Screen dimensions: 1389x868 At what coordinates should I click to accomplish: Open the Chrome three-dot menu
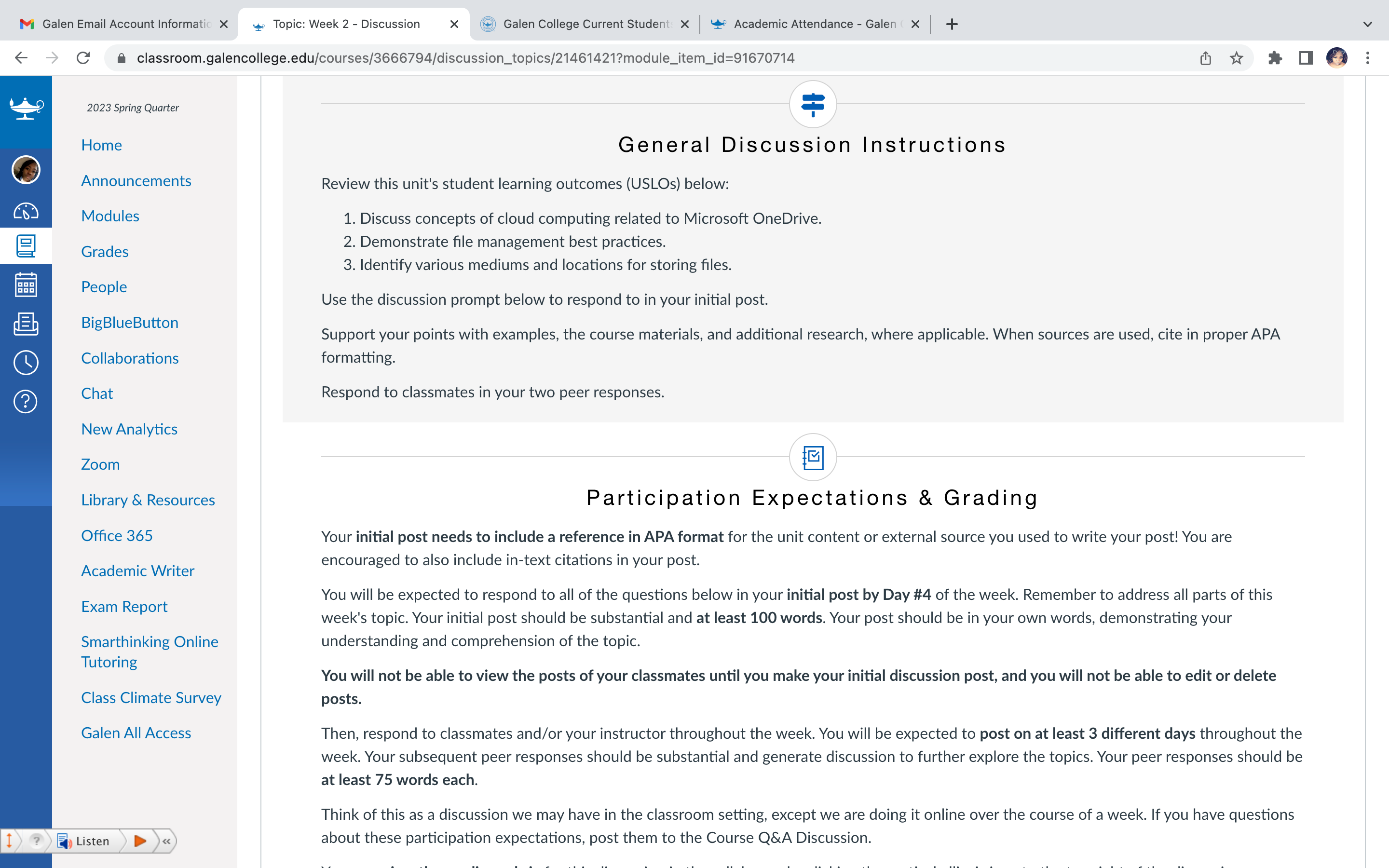tap(1368, 58)
